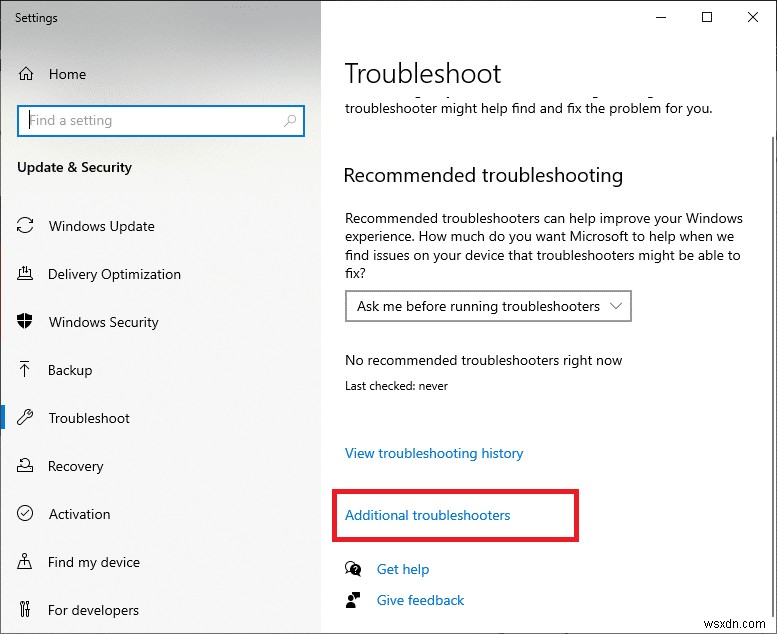The image size is (777, 634).
Task: Open Additional troubleshooters link
Action: [428, 515]
